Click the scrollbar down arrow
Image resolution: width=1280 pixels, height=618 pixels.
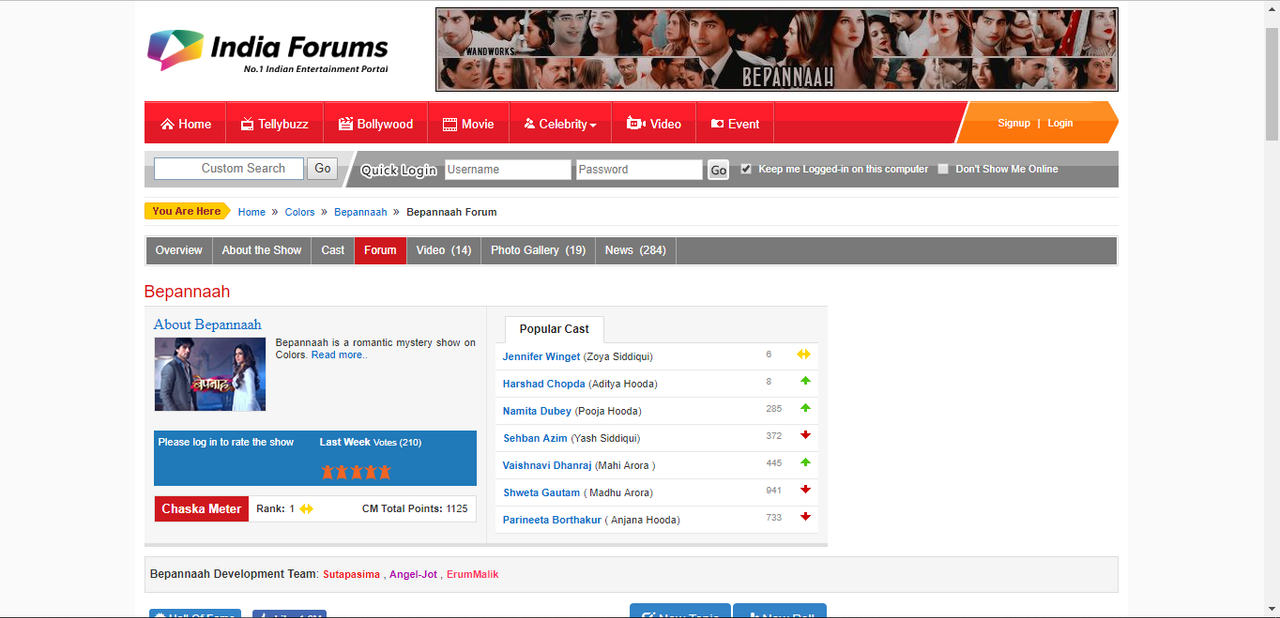point(1271,609)
